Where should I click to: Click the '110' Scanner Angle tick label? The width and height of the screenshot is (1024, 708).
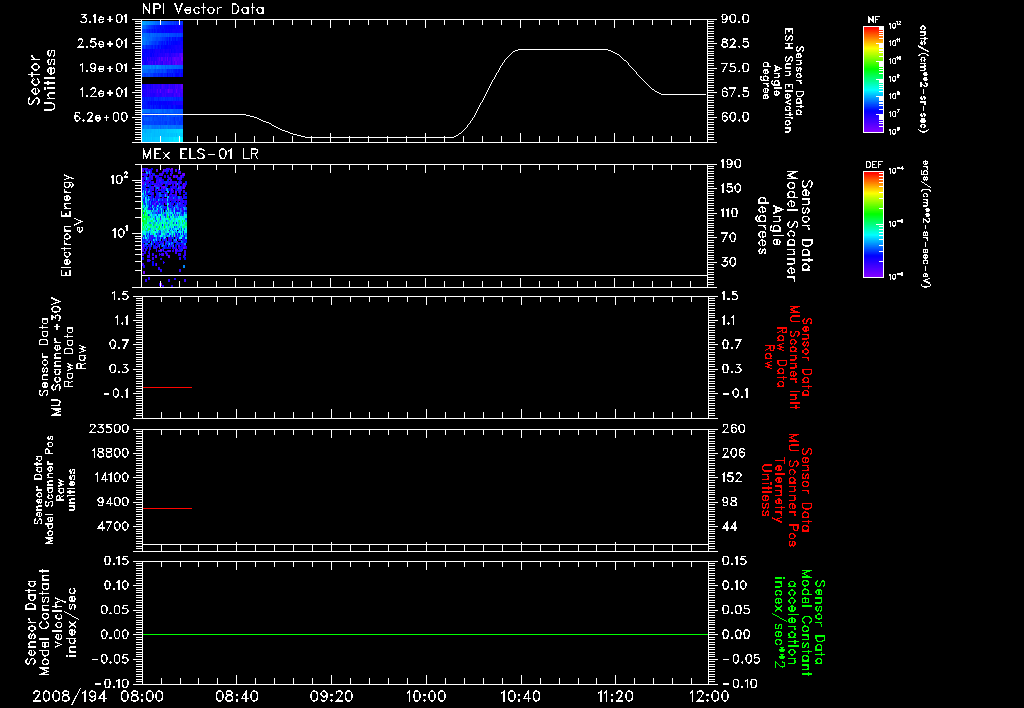coord(731,213)
